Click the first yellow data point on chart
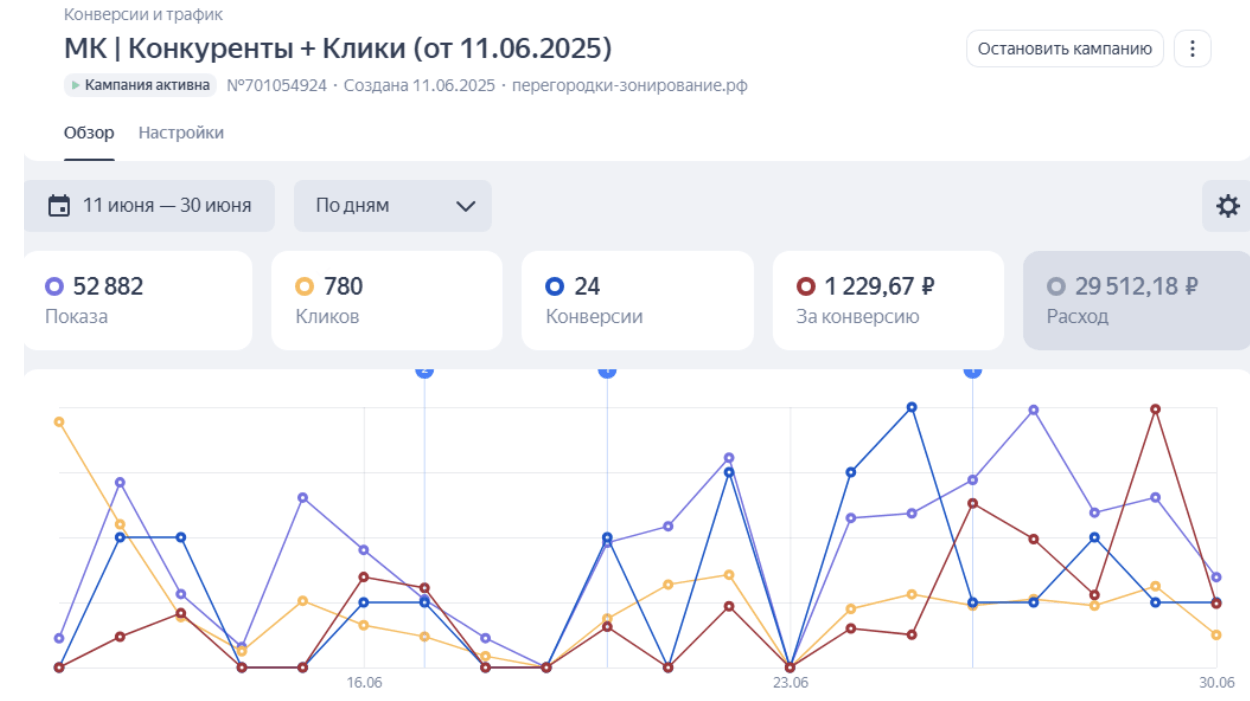The width and height of the screenshot is (1250, 701). [x=59, y=422]
